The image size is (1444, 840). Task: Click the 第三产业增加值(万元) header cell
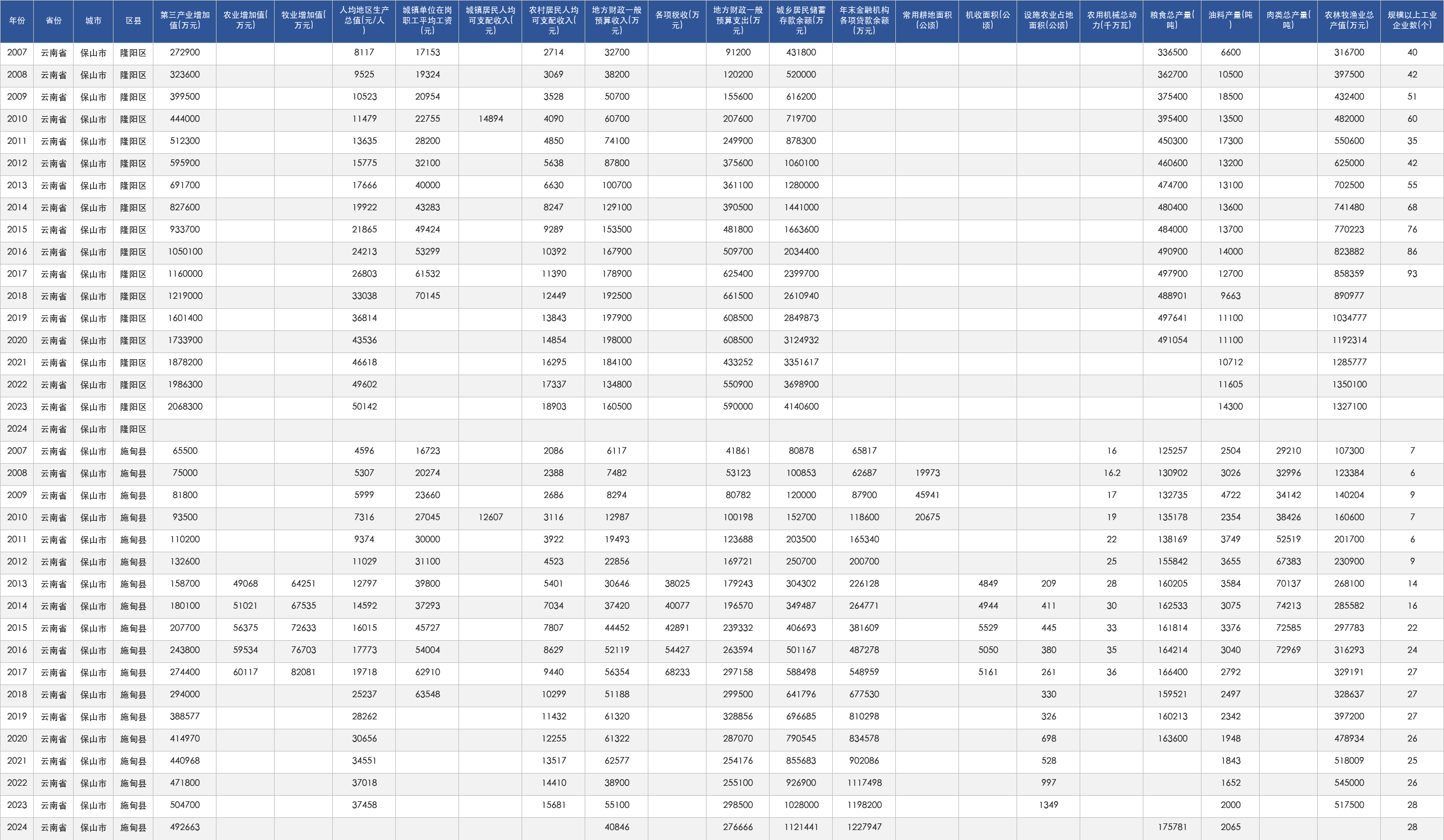(184, 21)
